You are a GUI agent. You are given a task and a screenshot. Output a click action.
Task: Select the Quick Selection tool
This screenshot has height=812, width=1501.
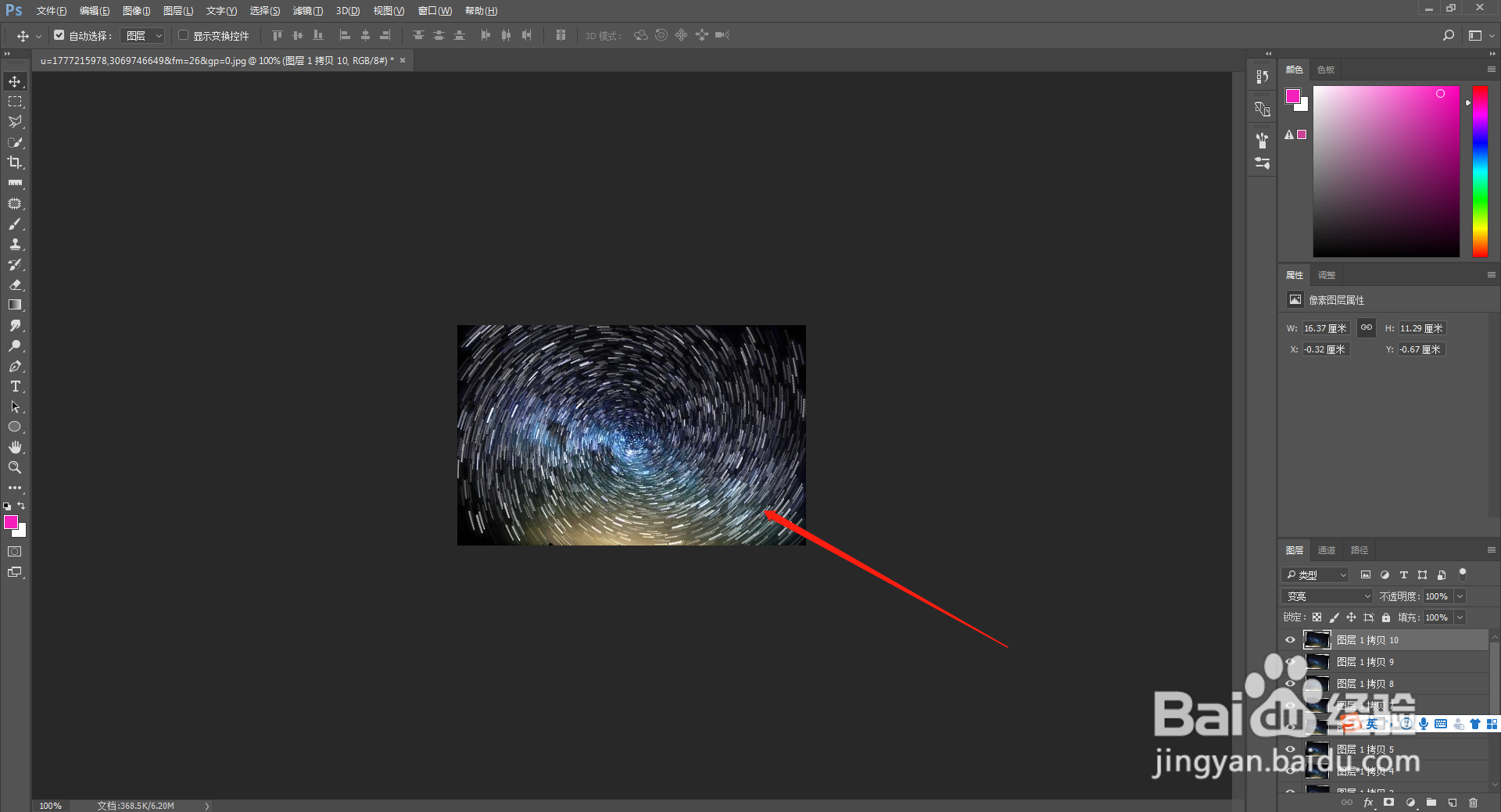coord(15,142)
